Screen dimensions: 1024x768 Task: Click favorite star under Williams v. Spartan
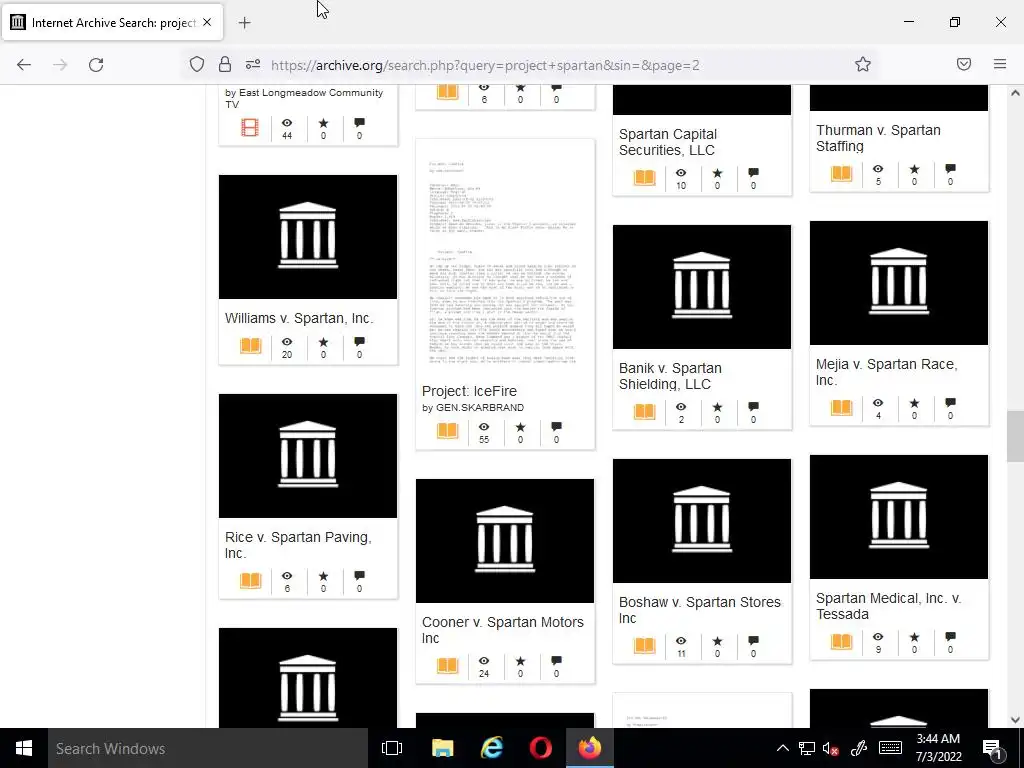point(323,342)
